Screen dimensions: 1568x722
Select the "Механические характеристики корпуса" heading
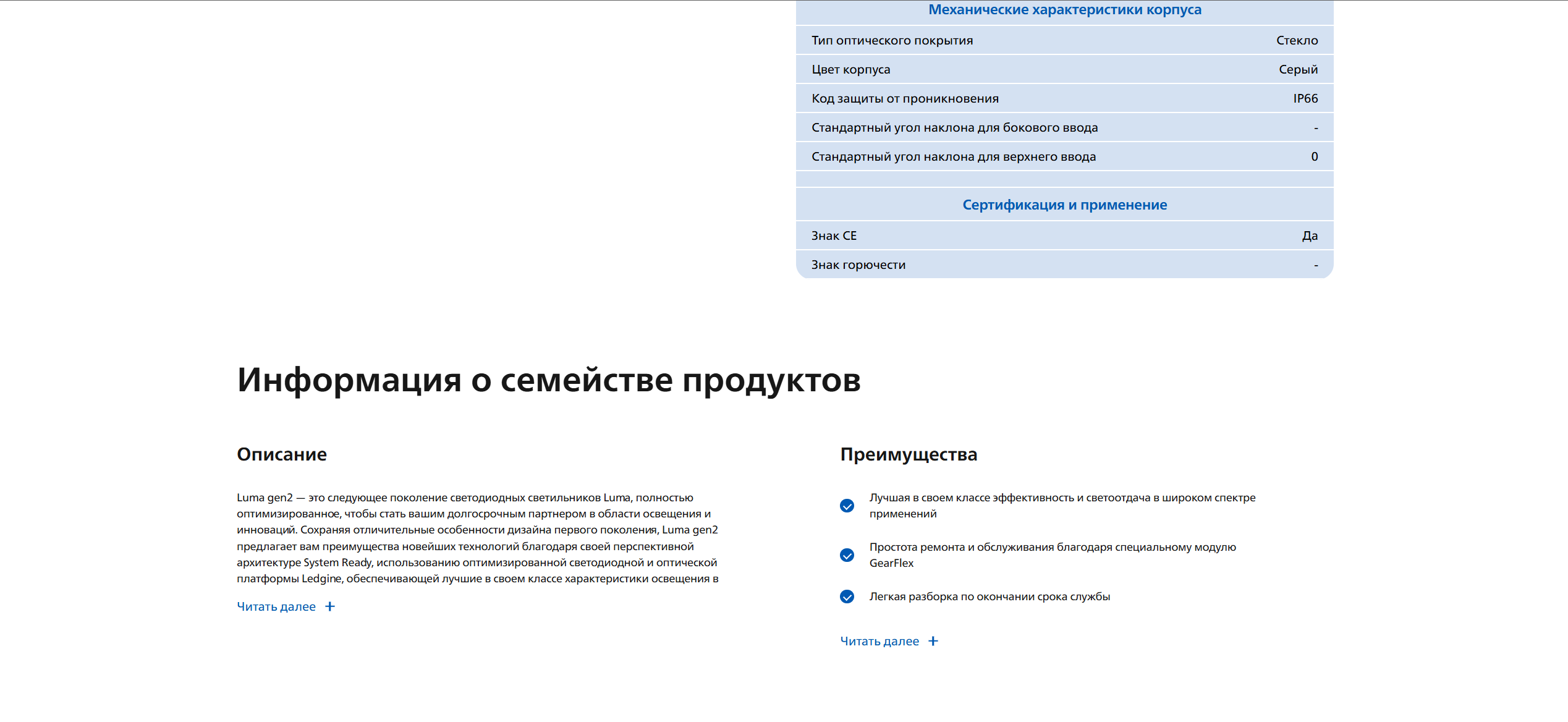coord(1065,10)
